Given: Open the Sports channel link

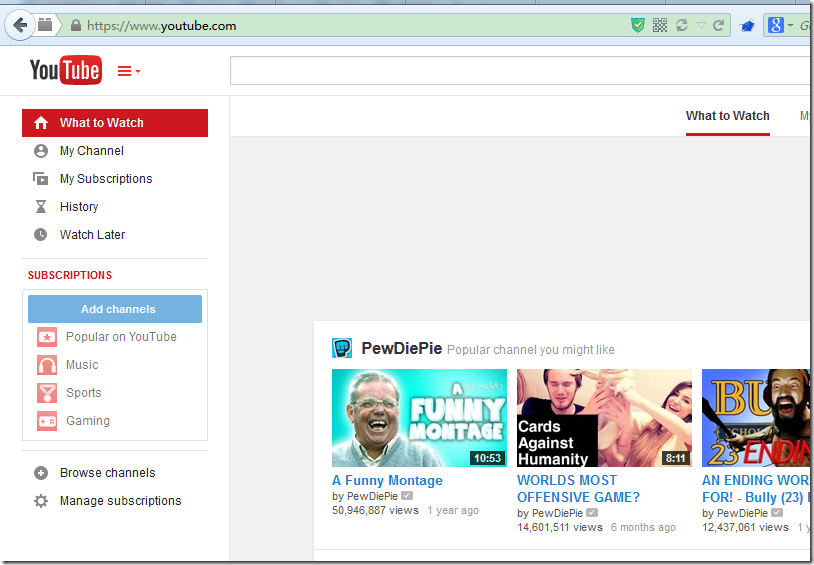Looking at the screenshot, I should pyautogui.click(x=84, y=393).
